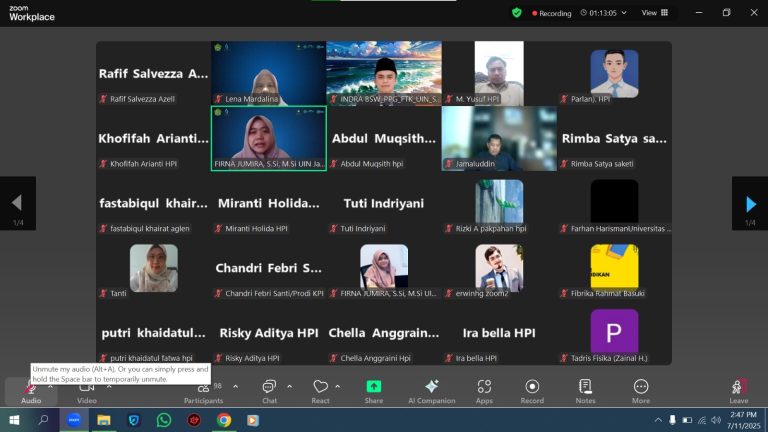
Task: Expand the meeting timer dropdown
Action: click(x=626, y=13)
